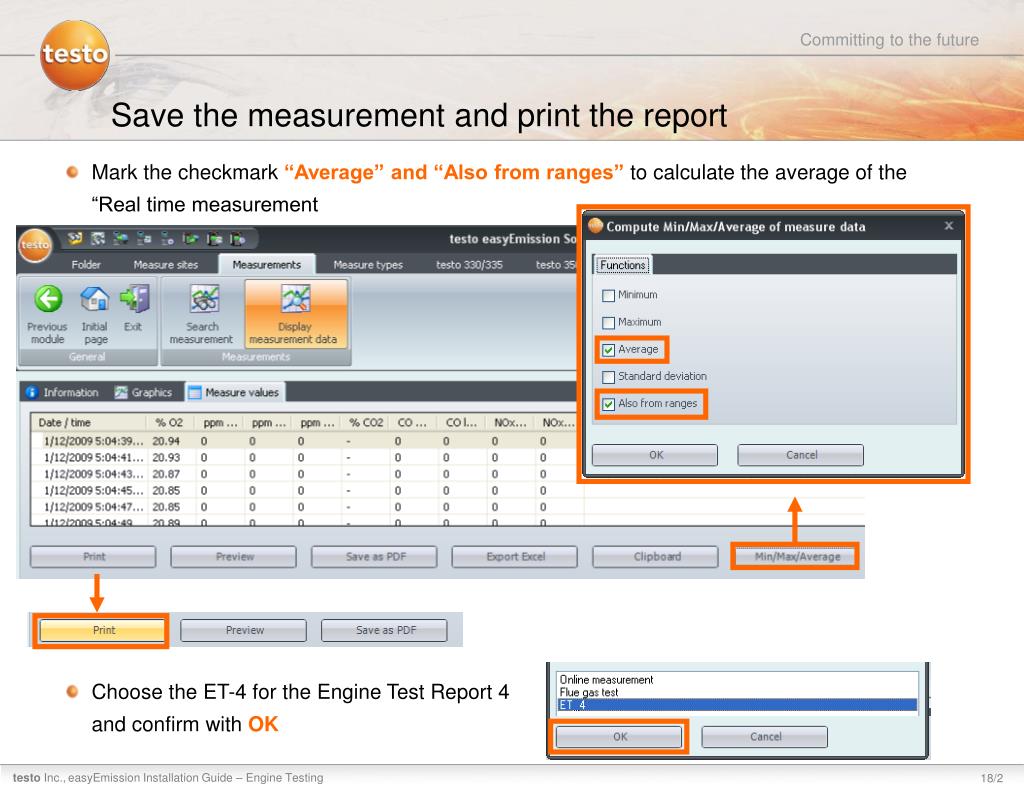Click Save as PDF beside Export Excel
1024x791 pixels.
(375, 557)
